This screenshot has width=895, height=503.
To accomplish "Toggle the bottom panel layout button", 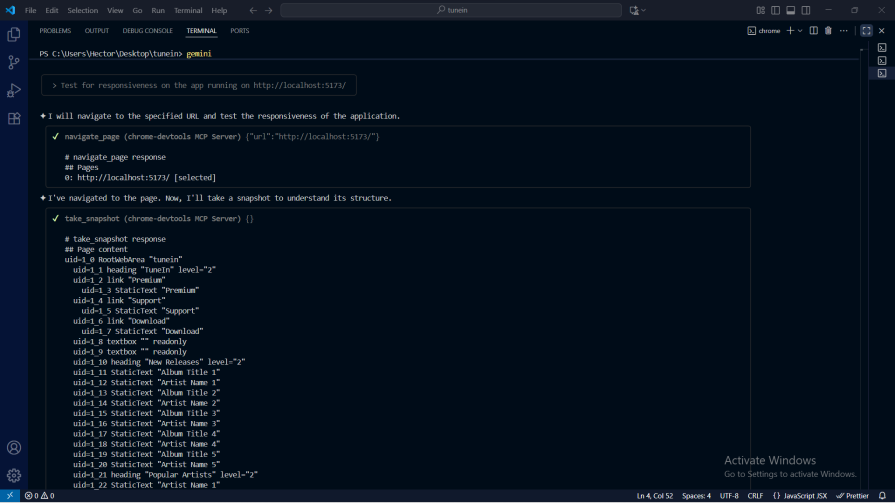I will tap(790, 10).
